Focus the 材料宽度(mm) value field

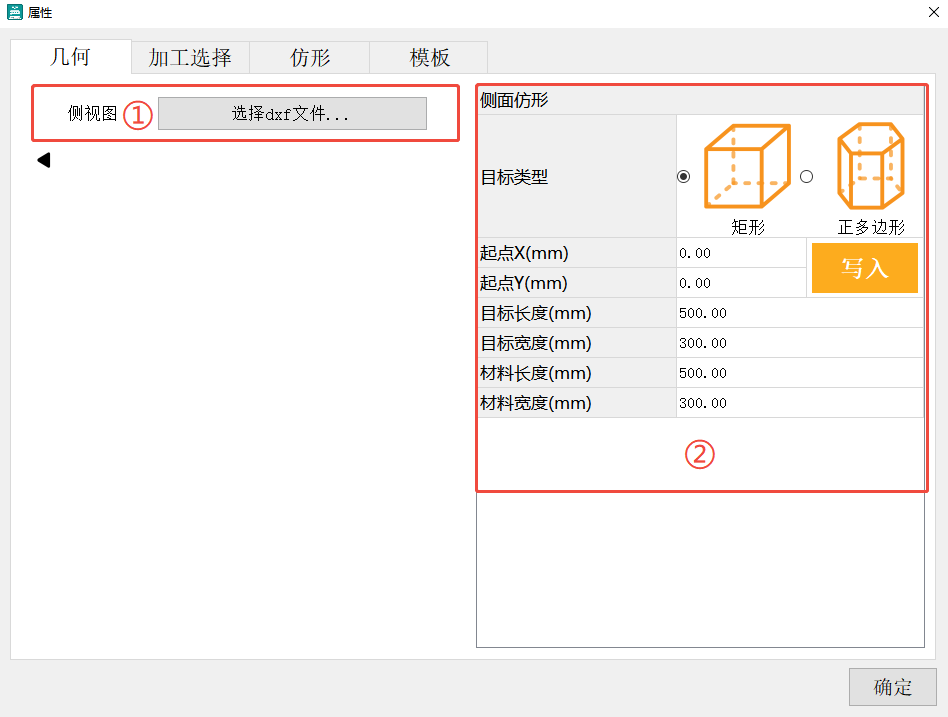click(x=799, y=403)
